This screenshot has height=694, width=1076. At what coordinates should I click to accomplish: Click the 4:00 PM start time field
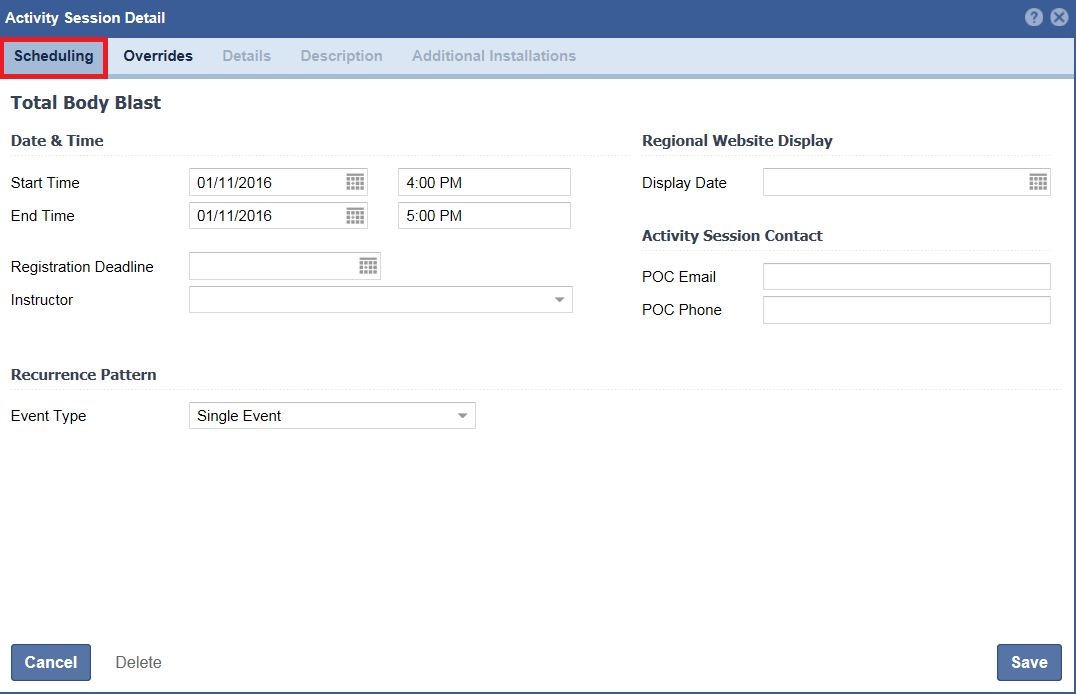(484, 182)
